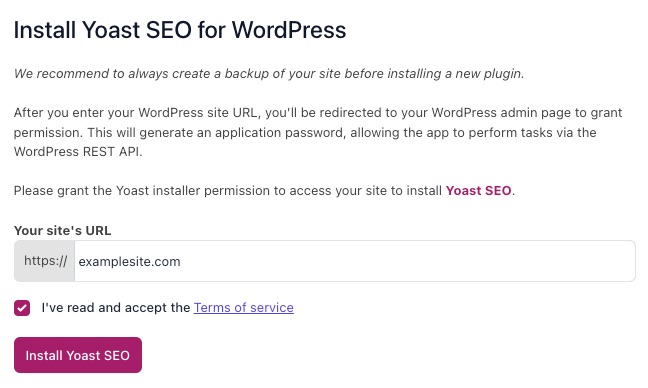Screen dimensions: 648x388
Task: Click the https:// prefix box
Action: tap(45, 261)
